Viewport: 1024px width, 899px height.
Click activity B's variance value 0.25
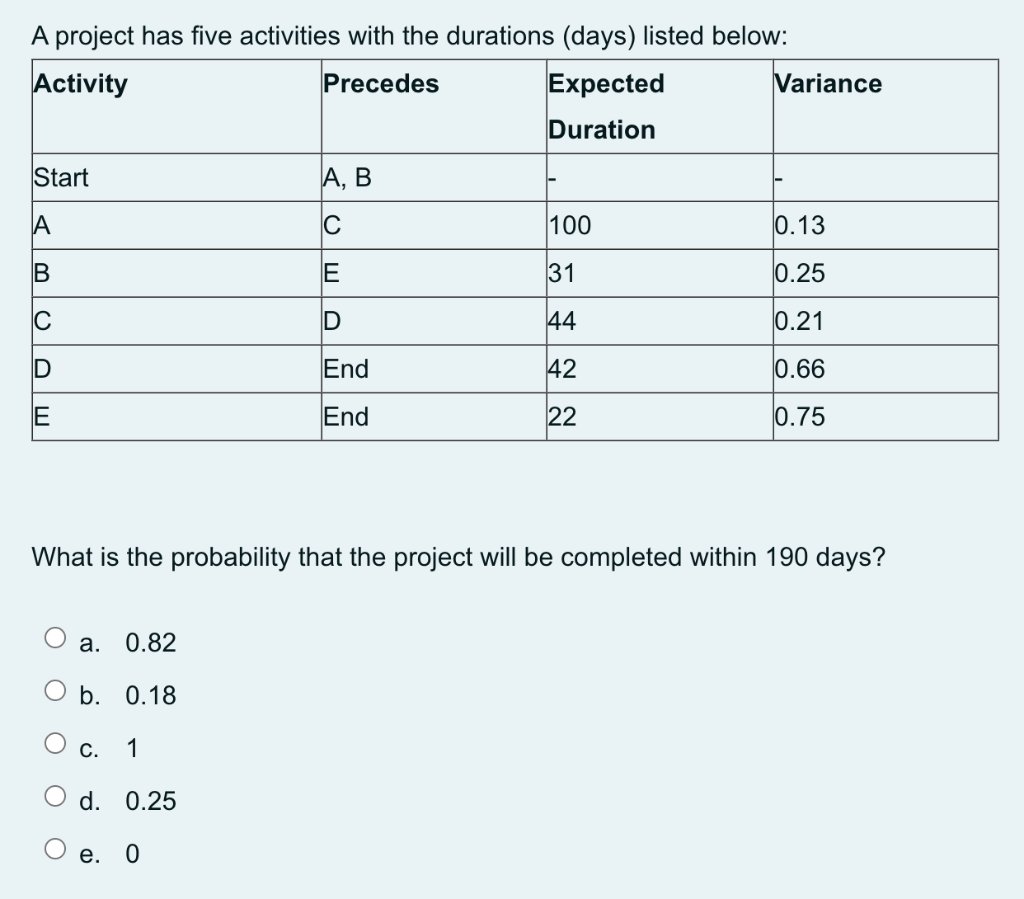tap(798, 273)
